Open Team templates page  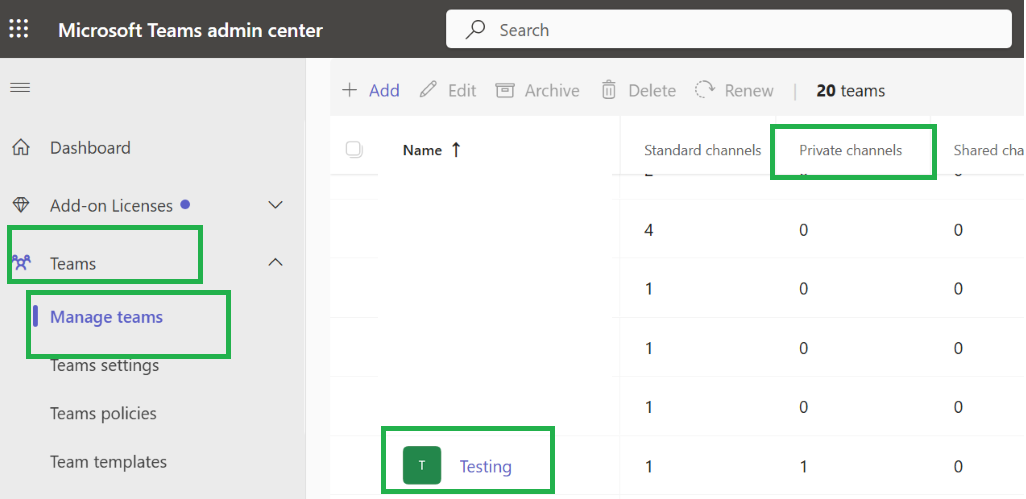tap(108, 462)
